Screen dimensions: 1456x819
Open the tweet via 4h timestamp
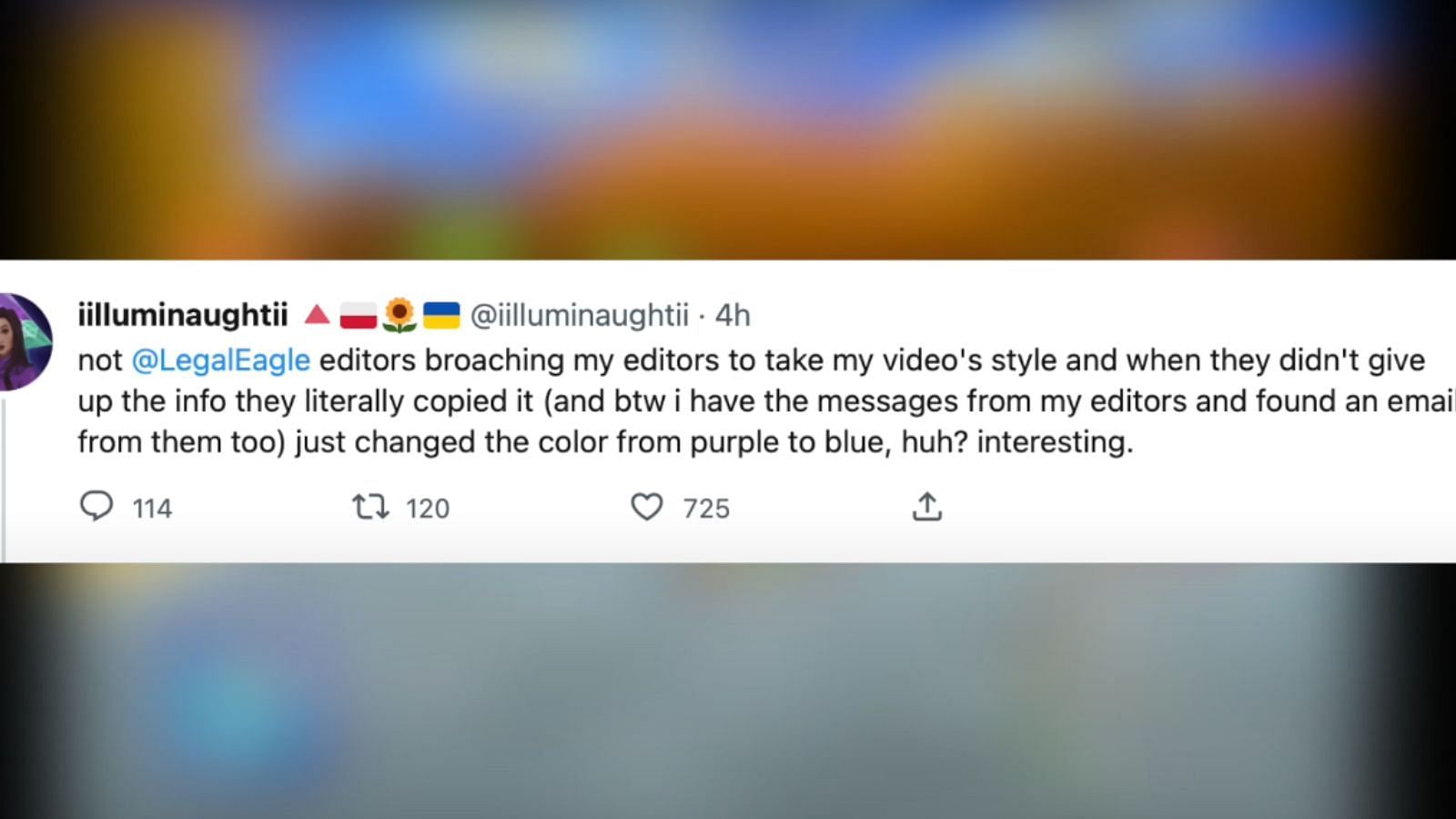pos(733,315)
